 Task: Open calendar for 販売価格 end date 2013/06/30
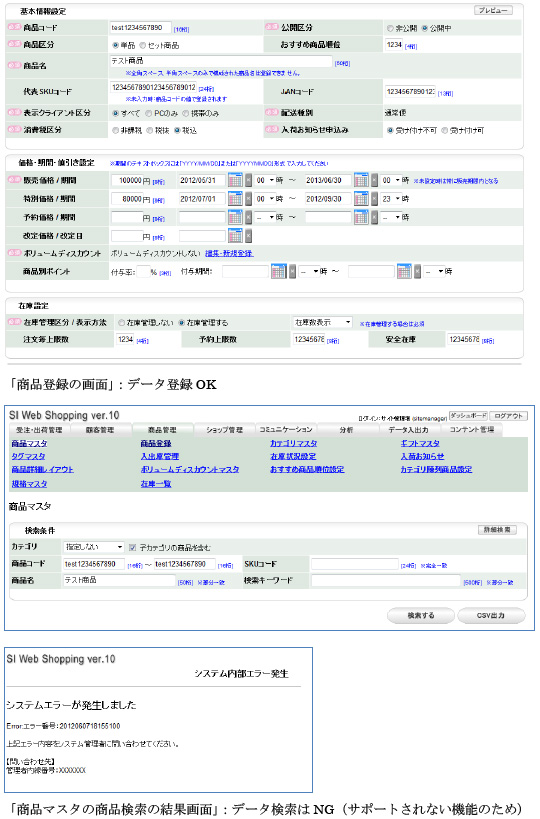(x=361, y=180)
